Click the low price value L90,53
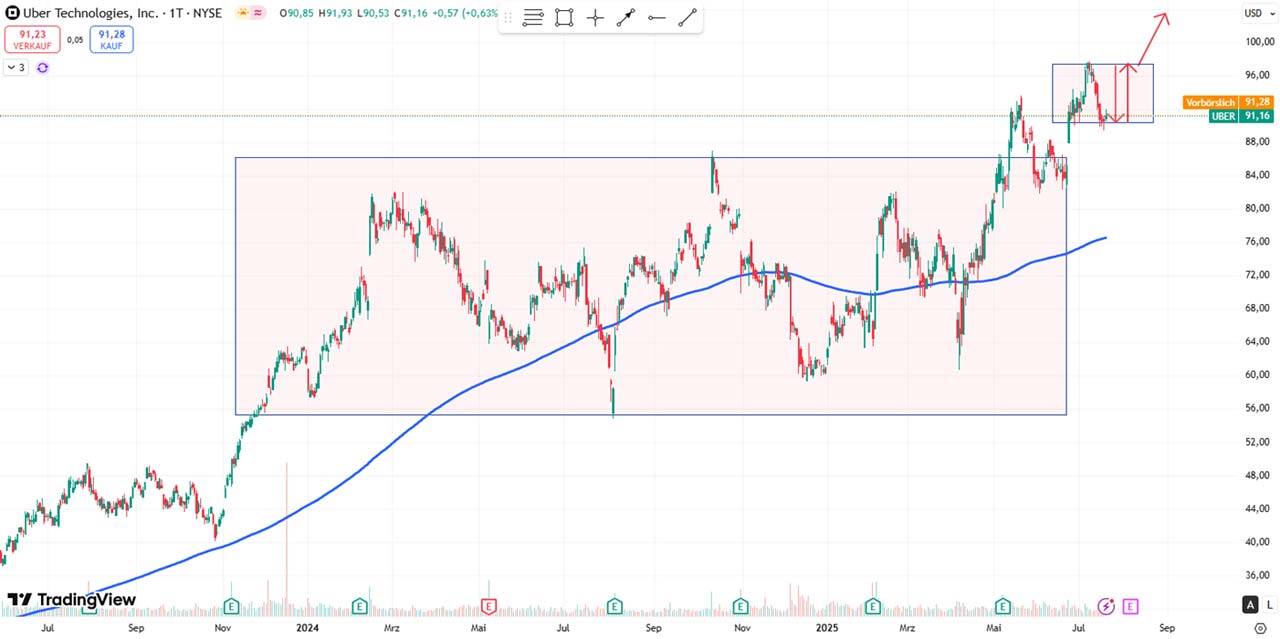The image size is (1280, 639). (x=374, y=13)
